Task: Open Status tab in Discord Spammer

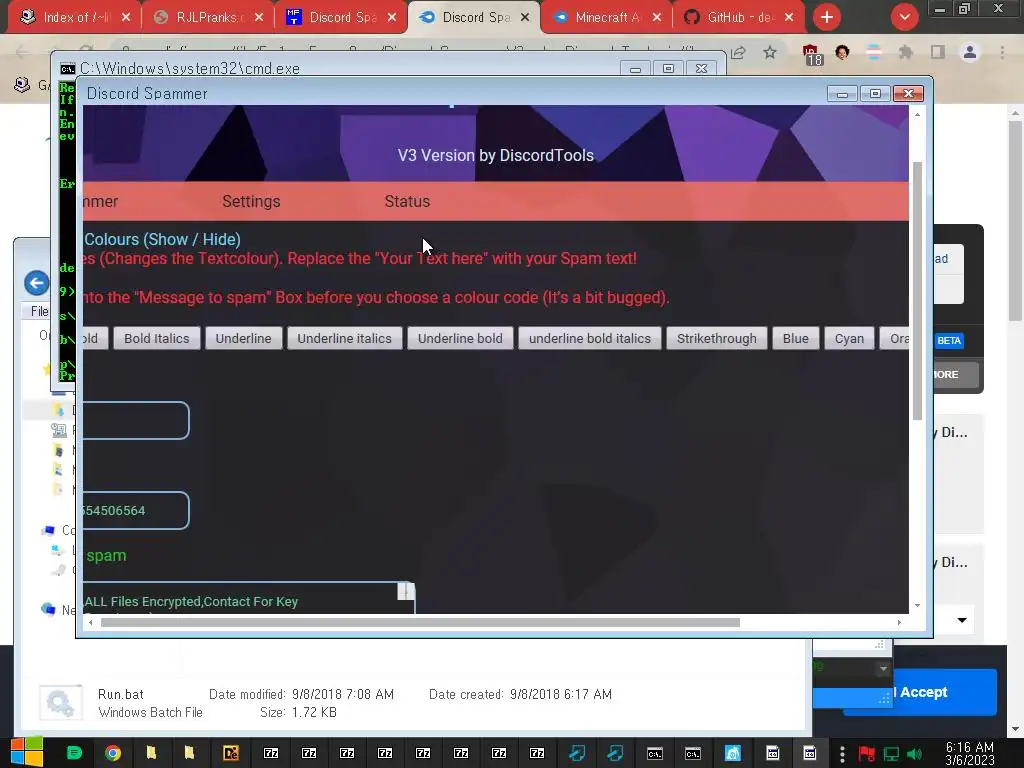Action: (407, 201)
